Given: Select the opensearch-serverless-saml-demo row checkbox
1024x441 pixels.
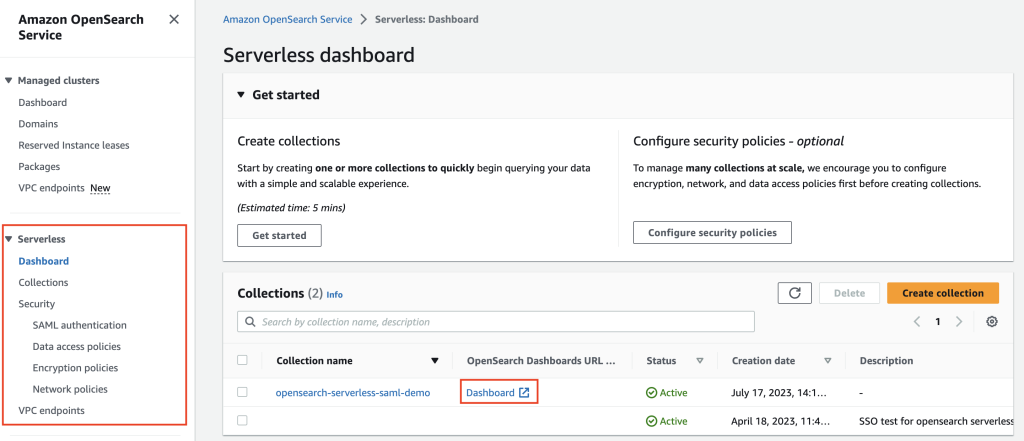Looking at the screenshot, I should point(242,393).
